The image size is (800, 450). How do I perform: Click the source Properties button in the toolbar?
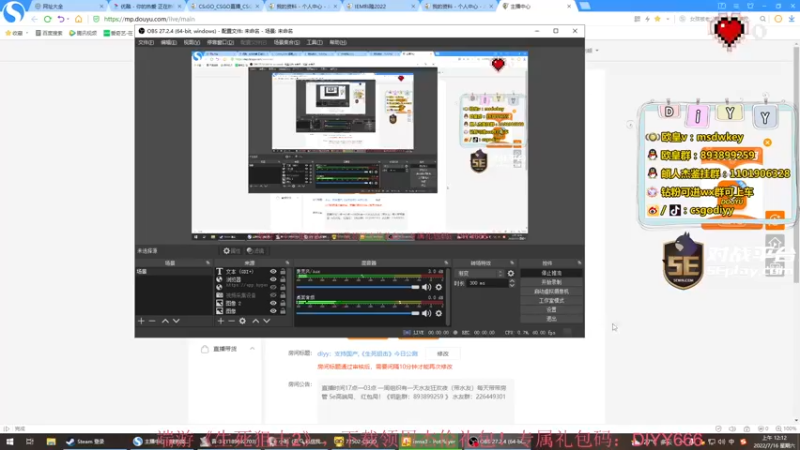(232, 251)
